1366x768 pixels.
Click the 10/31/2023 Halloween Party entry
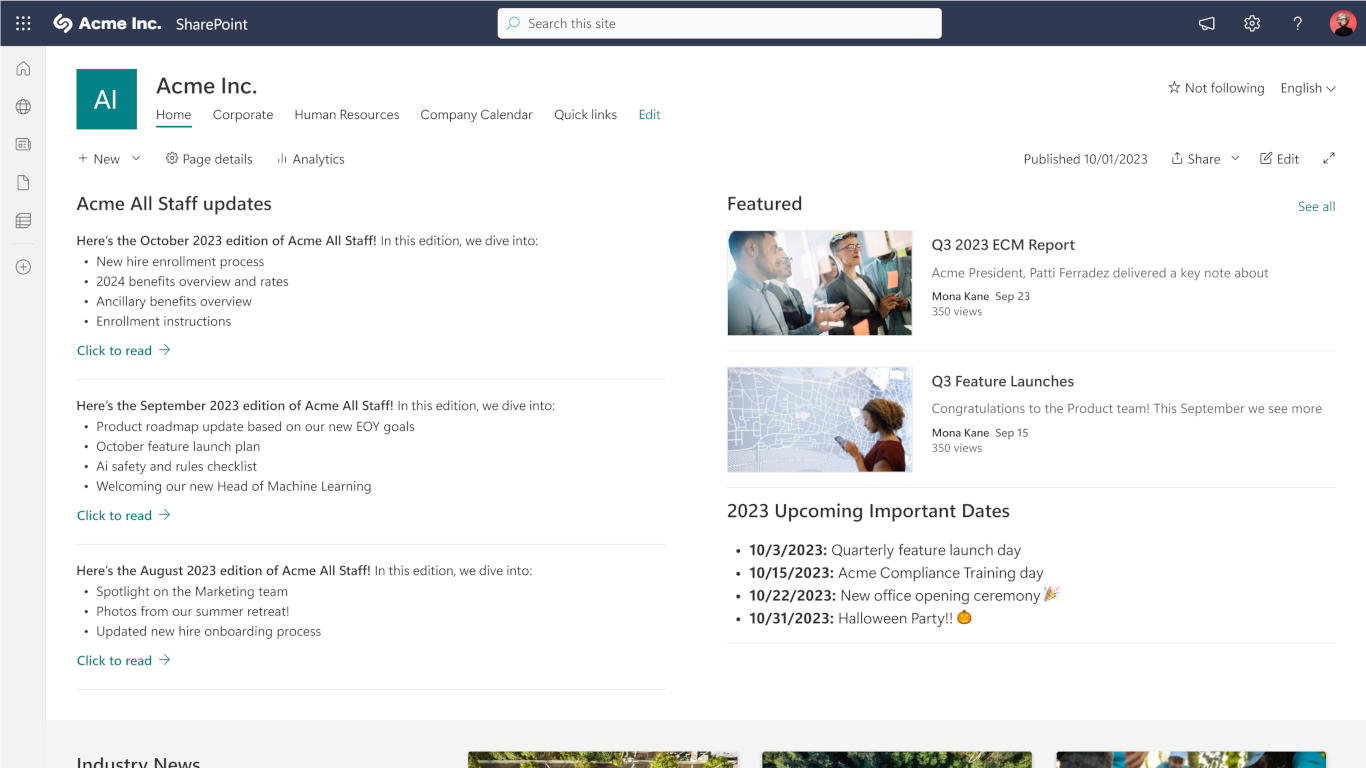pyautogui.click(x=860, y=619)
